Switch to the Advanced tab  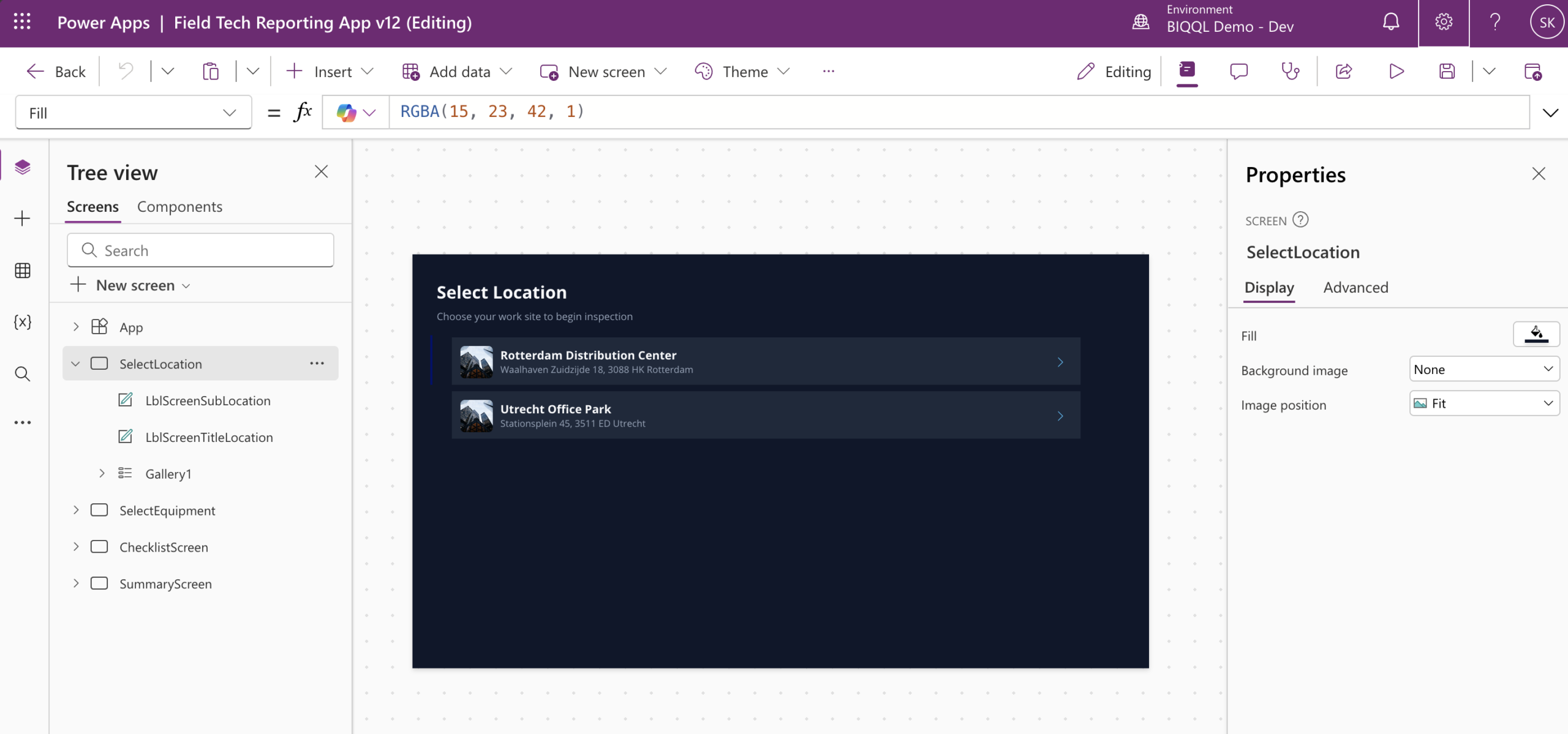click(x=1355, y=288)
